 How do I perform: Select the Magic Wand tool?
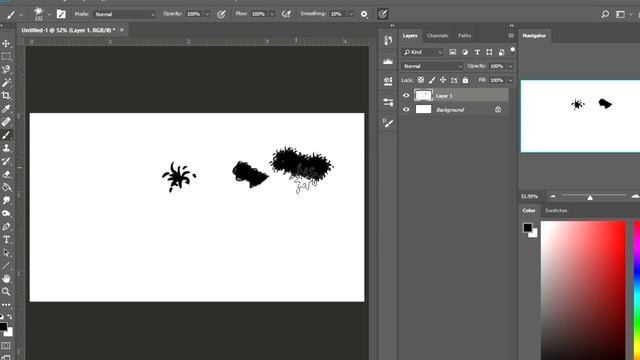point(6,83)
